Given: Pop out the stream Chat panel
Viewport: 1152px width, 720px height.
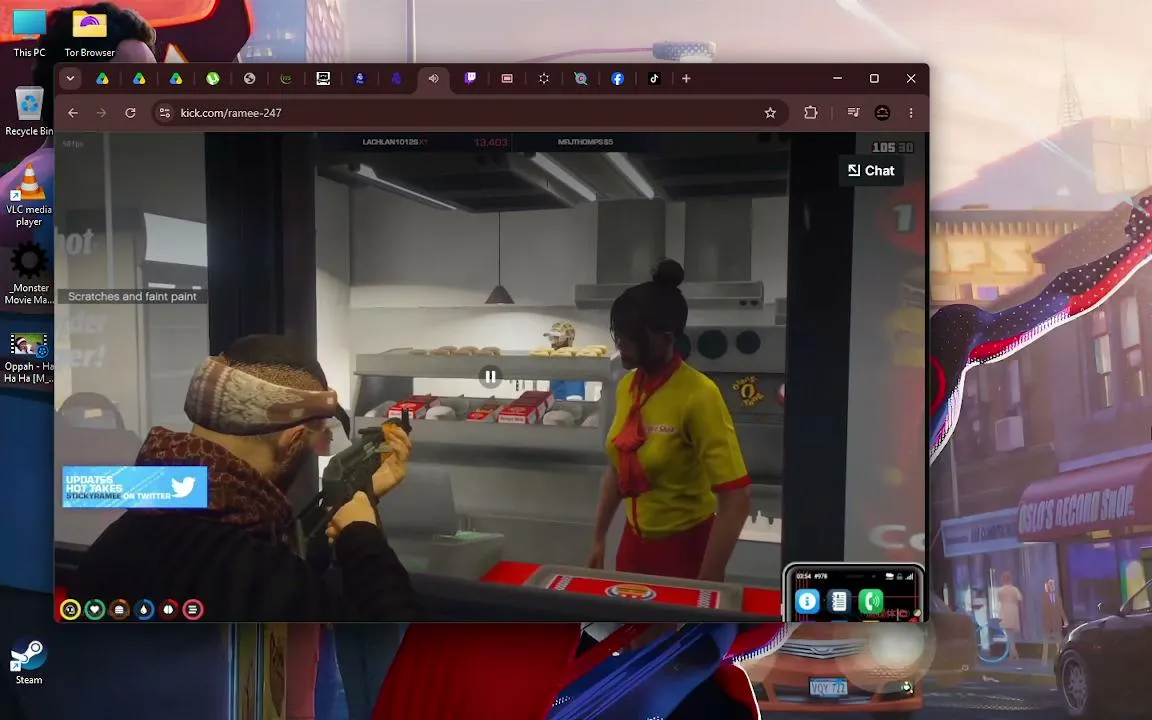Looking at the screenshot, I should click(871, 170).
